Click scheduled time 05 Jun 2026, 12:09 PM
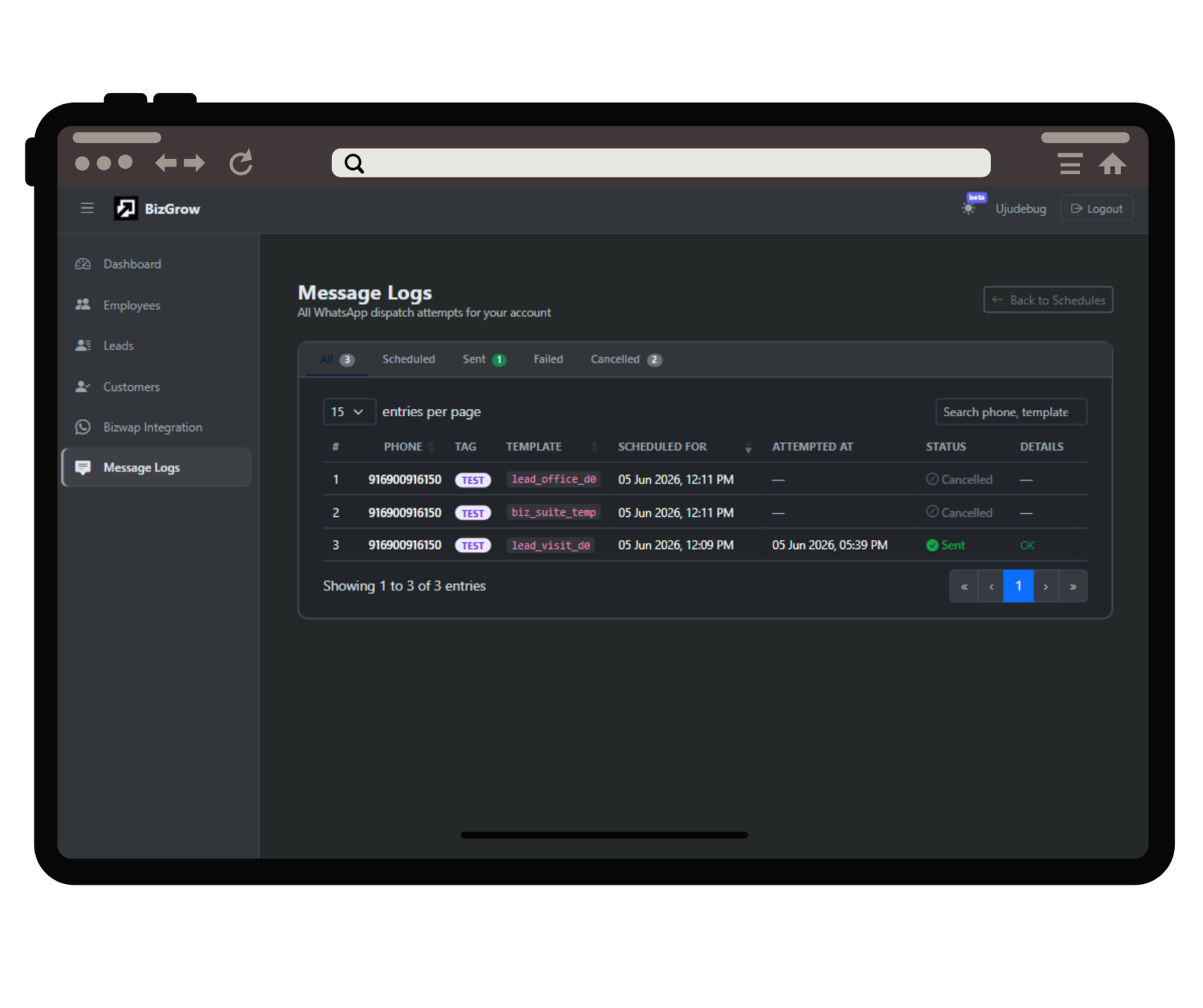Viewport: 1203px width, 1008px height. (676, 545)
